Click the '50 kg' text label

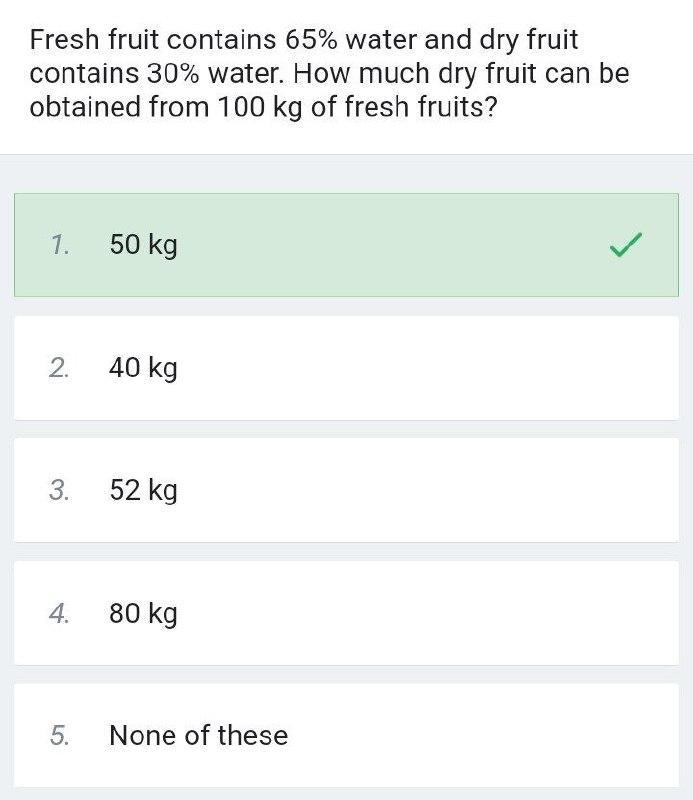141,243
